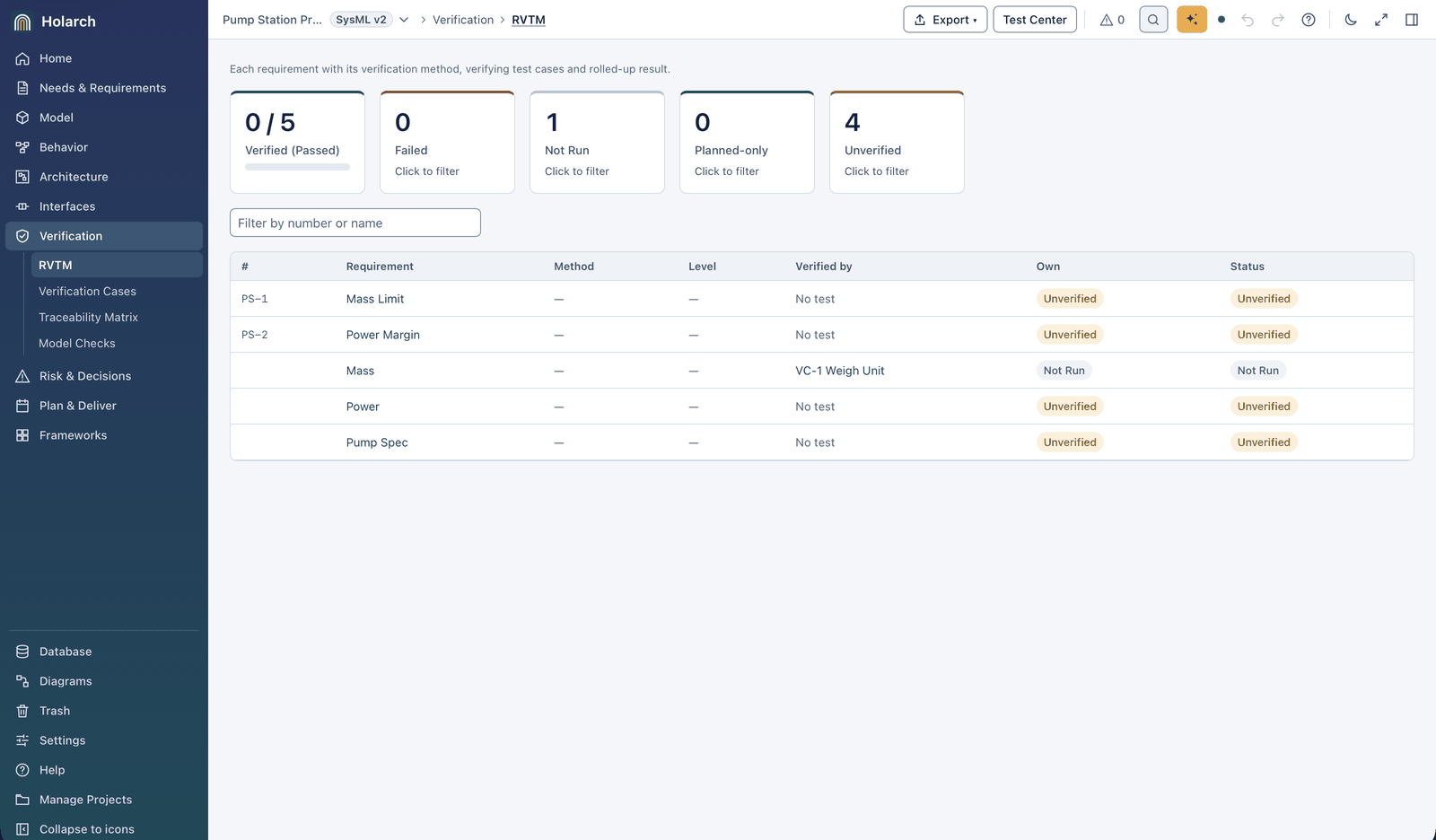This screenshot has height=840, width=1436.
Task: Click the filter by number or name field
Action: [x=355, y=223]
